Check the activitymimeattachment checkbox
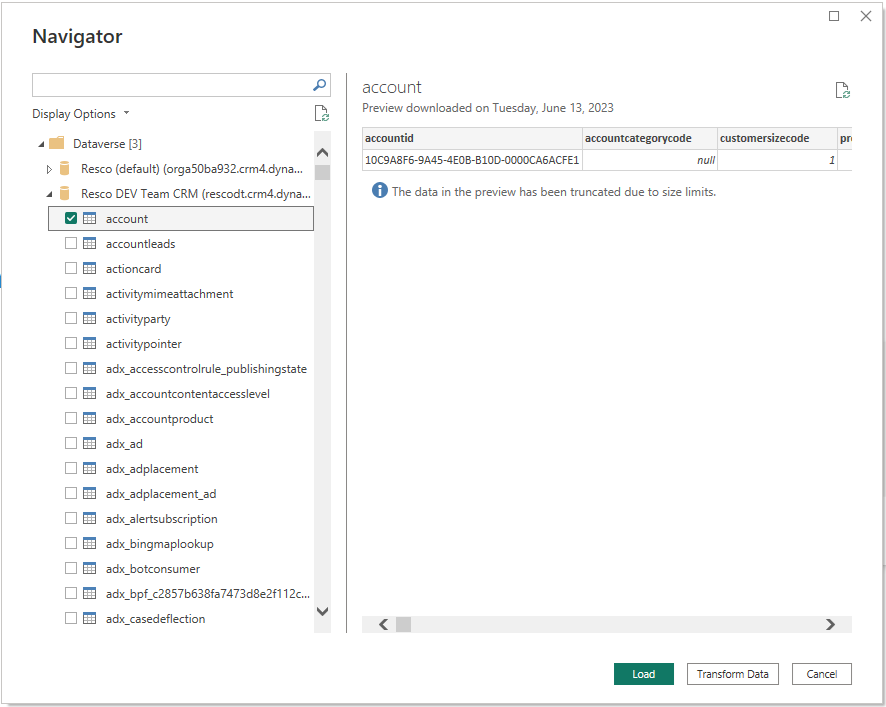This screenshot has height=707, width=886. click(71, 293)
